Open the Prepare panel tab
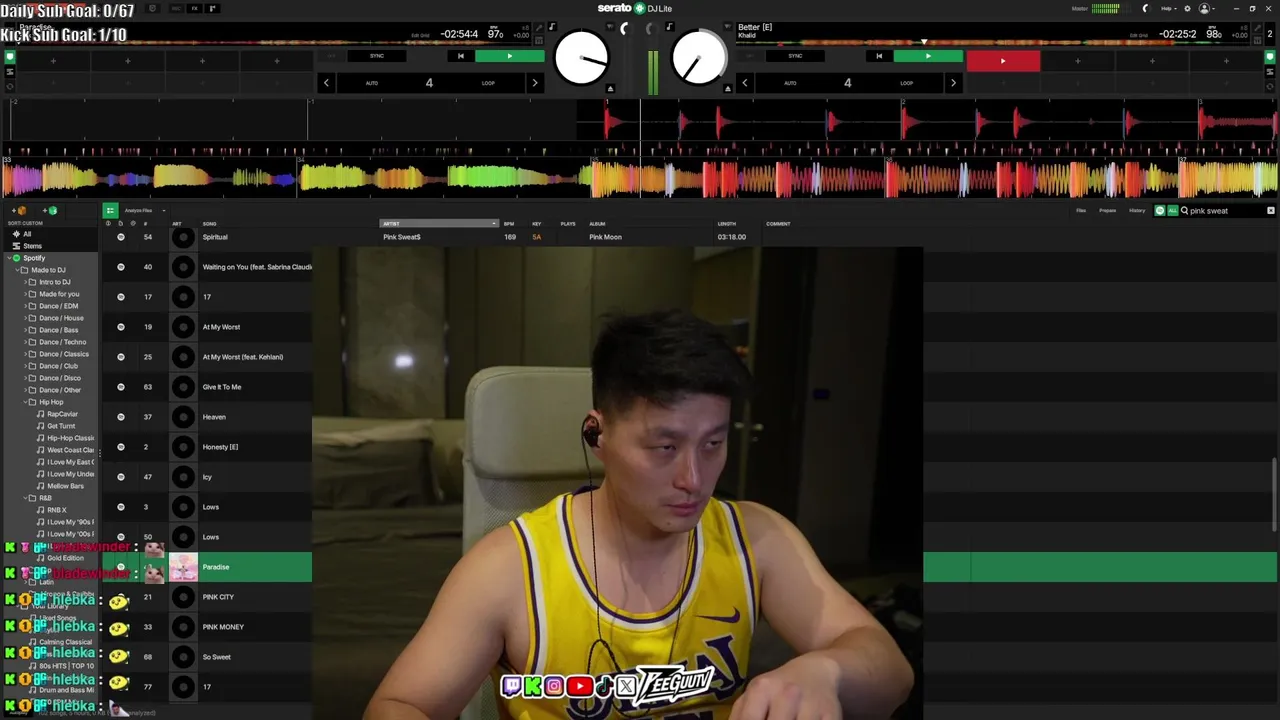The width and height of the screenshot is (1280, 720). 1108,210
